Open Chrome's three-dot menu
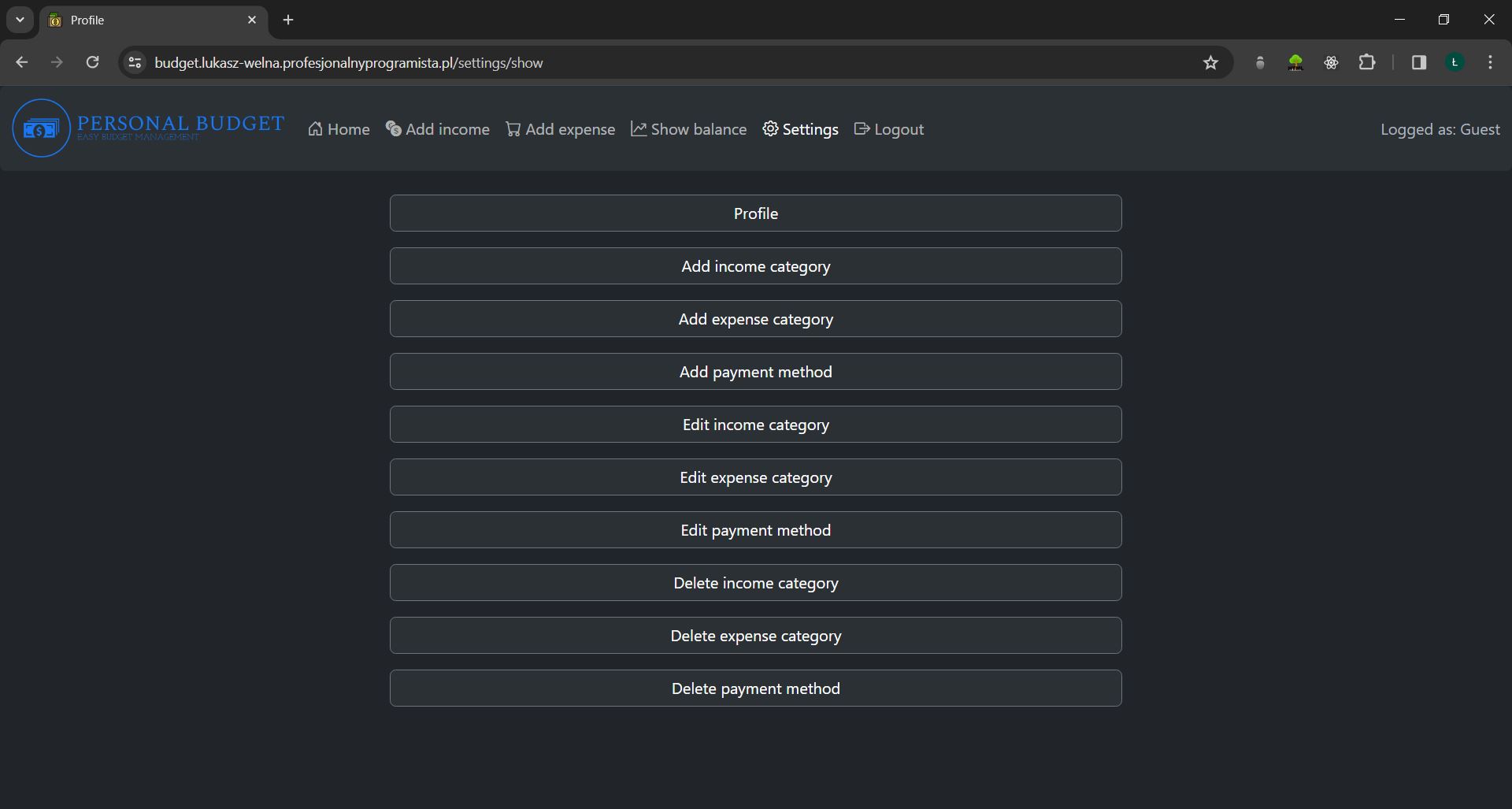Viewport: 1512px width, 809px height. click(x=1489, y=62)
